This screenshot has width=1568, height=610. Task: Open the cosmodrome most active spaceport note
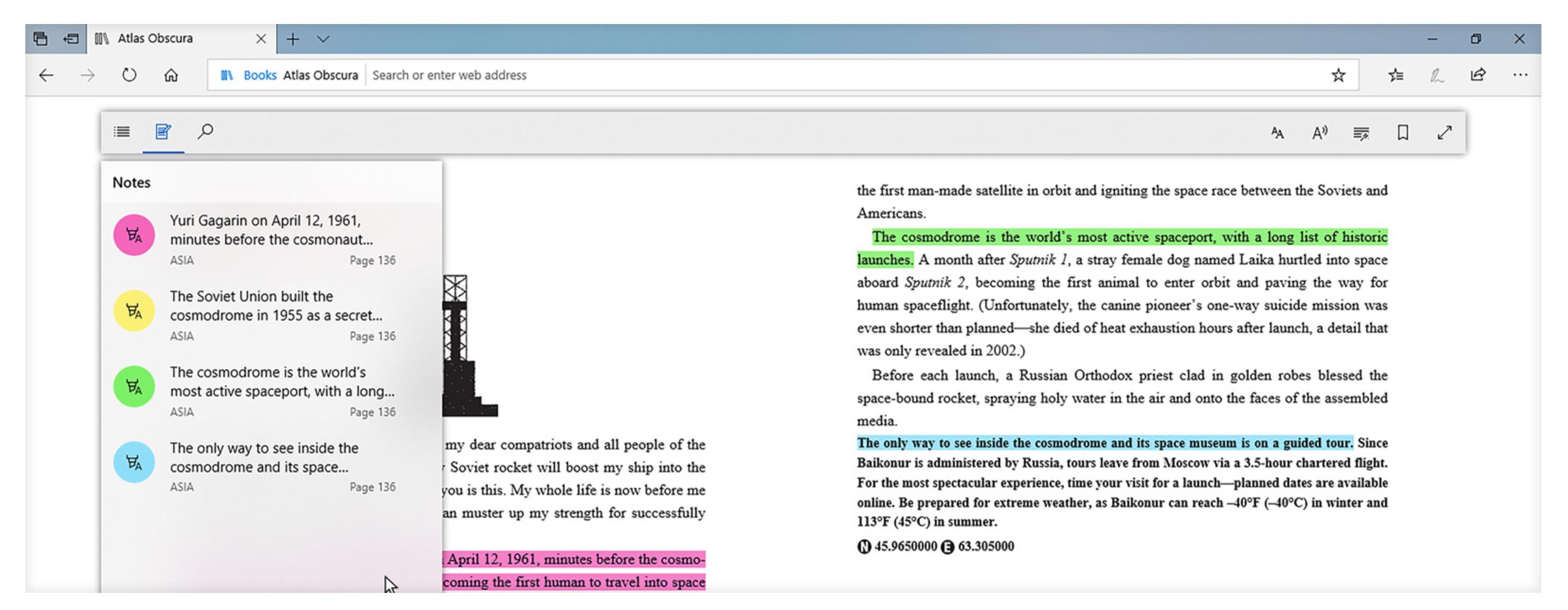[x=272, y=391]
